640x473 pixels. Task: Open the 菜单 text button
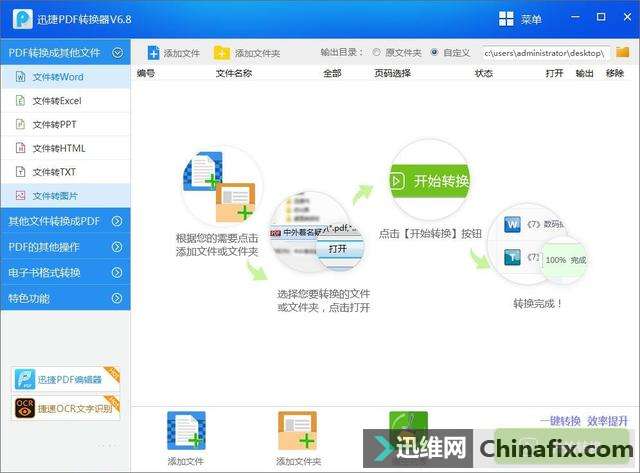click(x=531, y=19)
